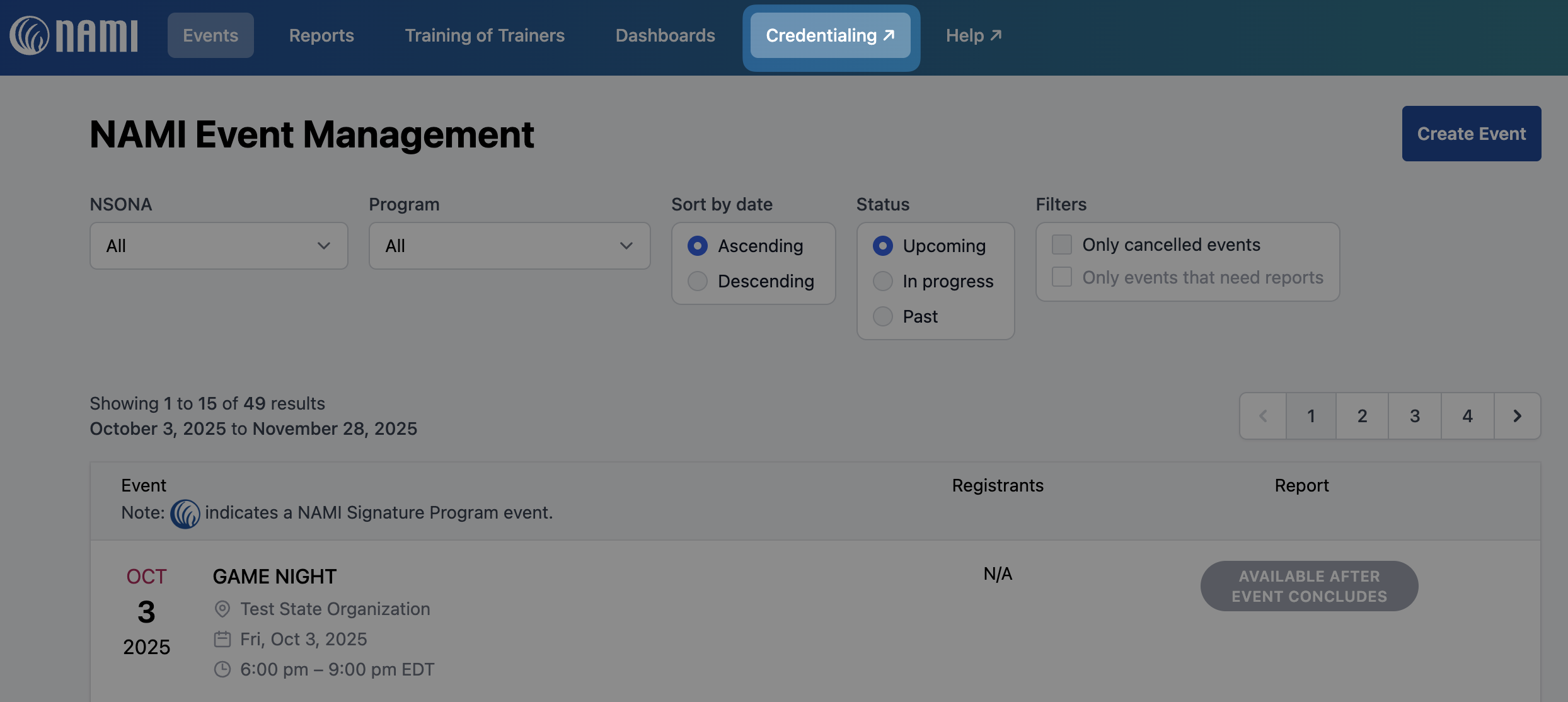Expand the Program dropdown

(509, 246)
